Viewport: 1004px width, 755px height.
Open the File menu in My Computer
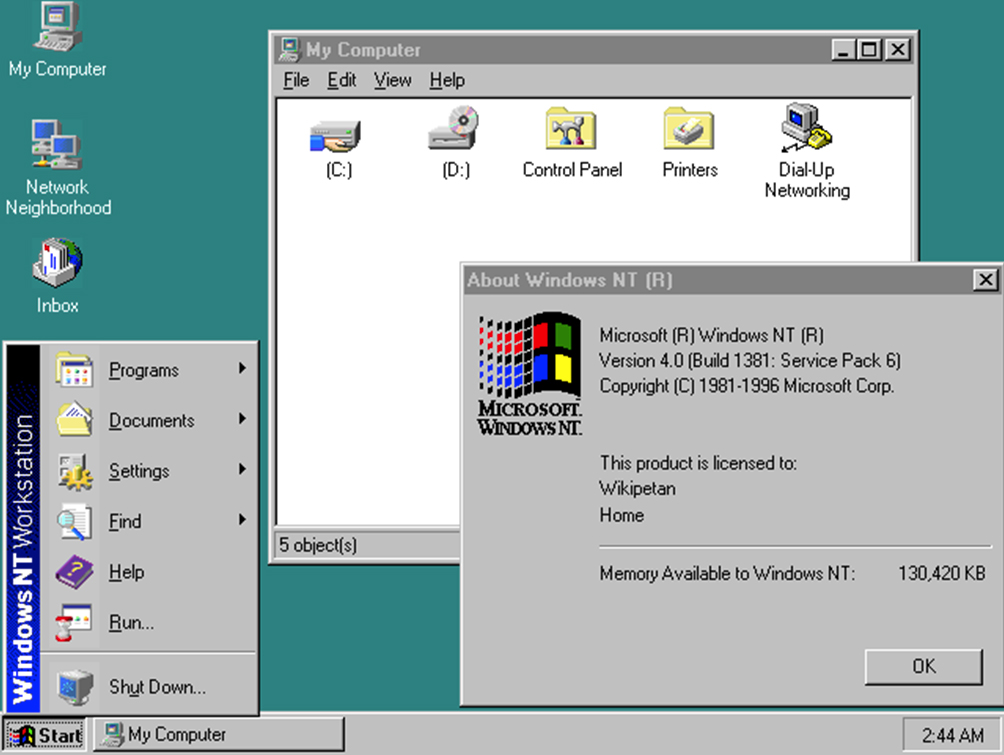[x=296, y=80]
